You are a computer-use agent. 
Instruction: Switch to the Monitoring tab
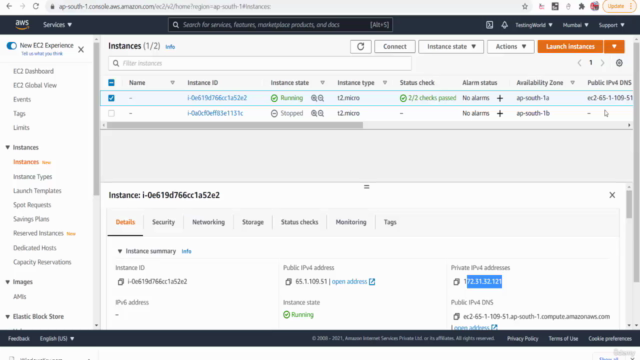coord(351,222)
